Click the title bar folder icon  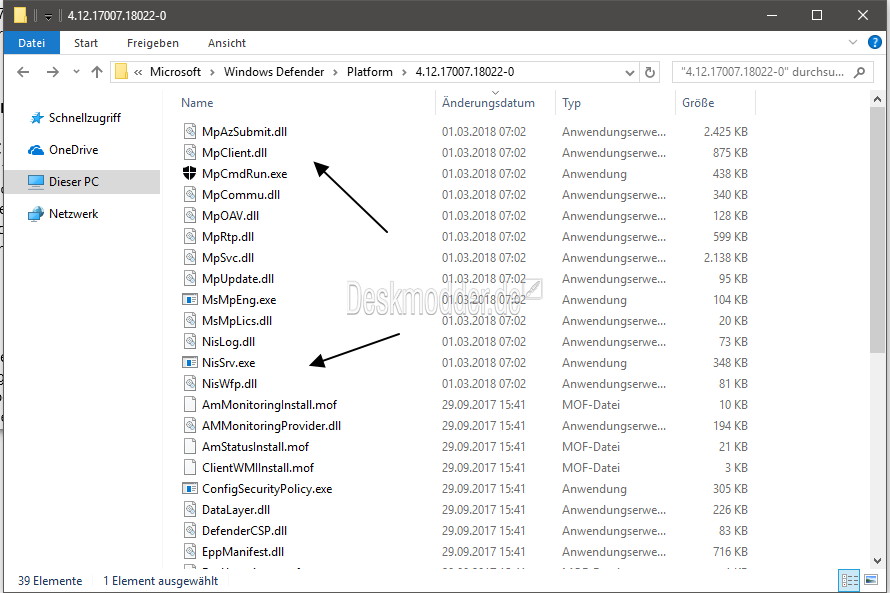pos(20,15)
